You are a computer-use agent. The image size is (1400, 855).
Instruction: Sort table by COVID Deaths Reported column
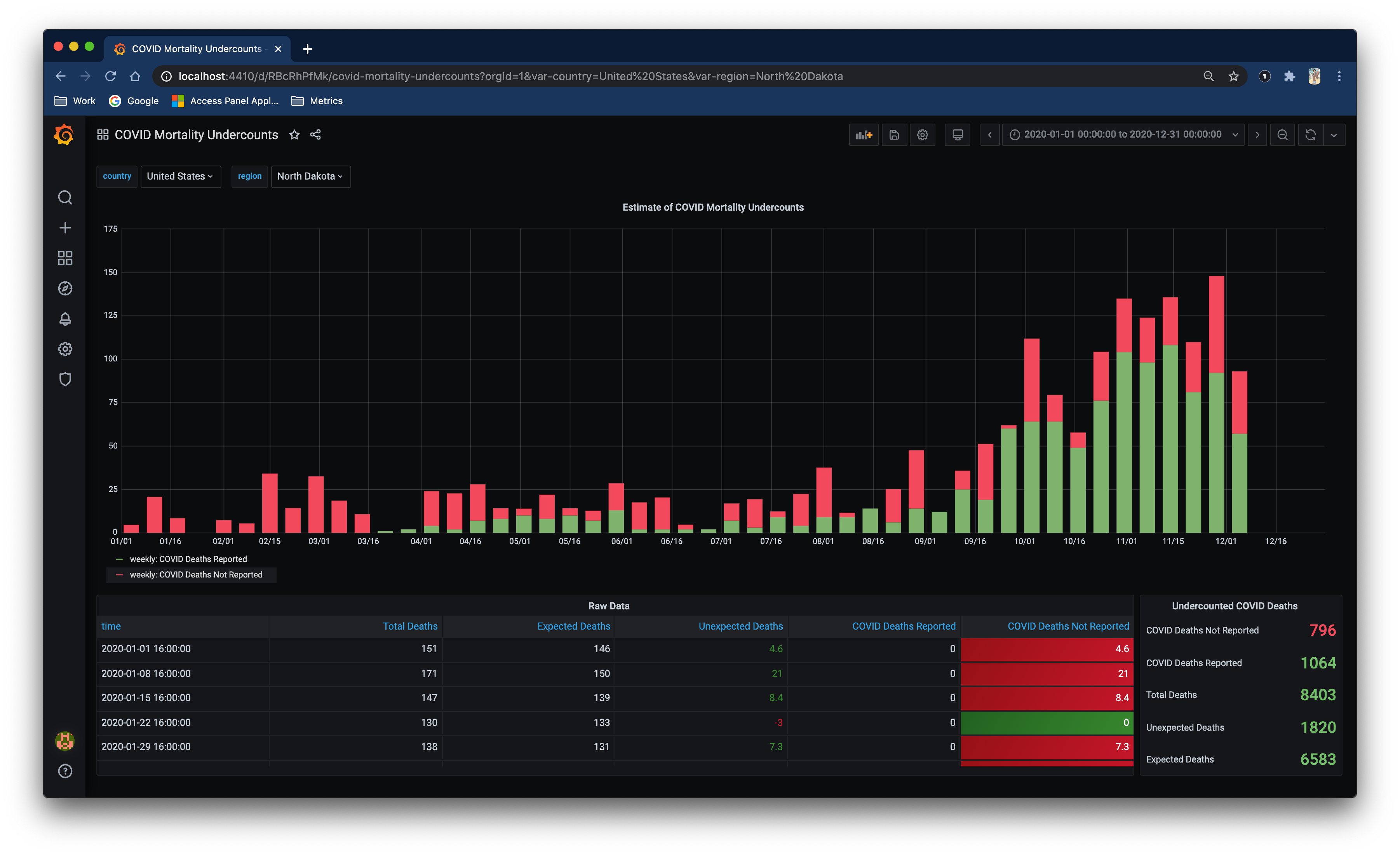(904, 626)
